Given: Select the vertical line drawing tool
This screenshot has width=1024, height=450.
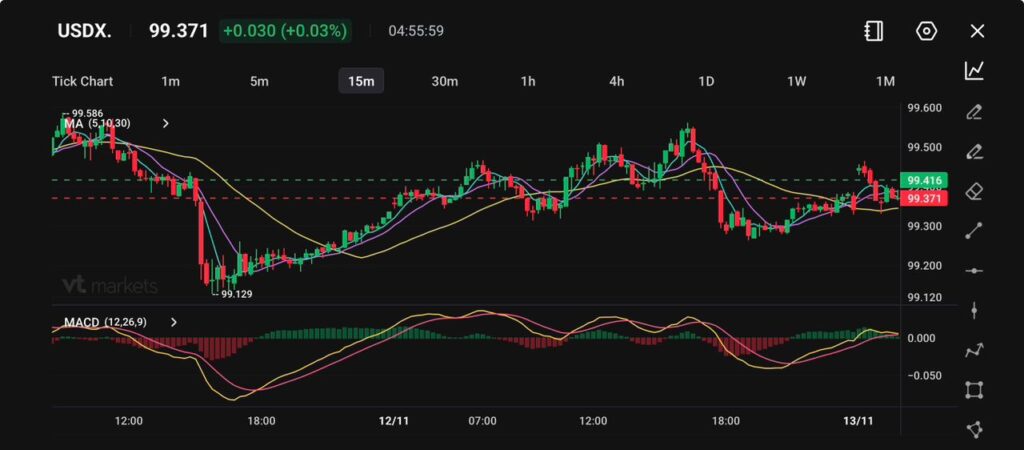Looking at the screenshot, I should (x=974, y=310).
